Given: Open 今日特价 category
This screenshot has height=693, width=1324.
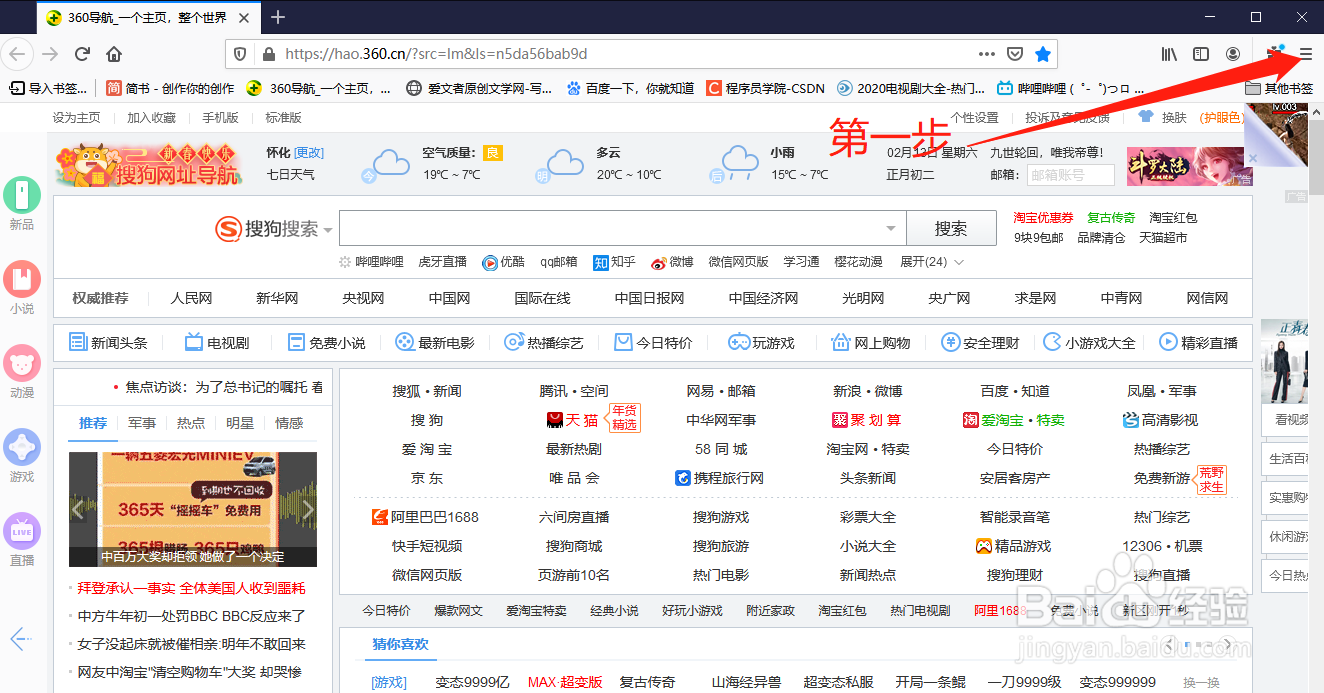Looking at the screenshot, I should tap(653, 343).
